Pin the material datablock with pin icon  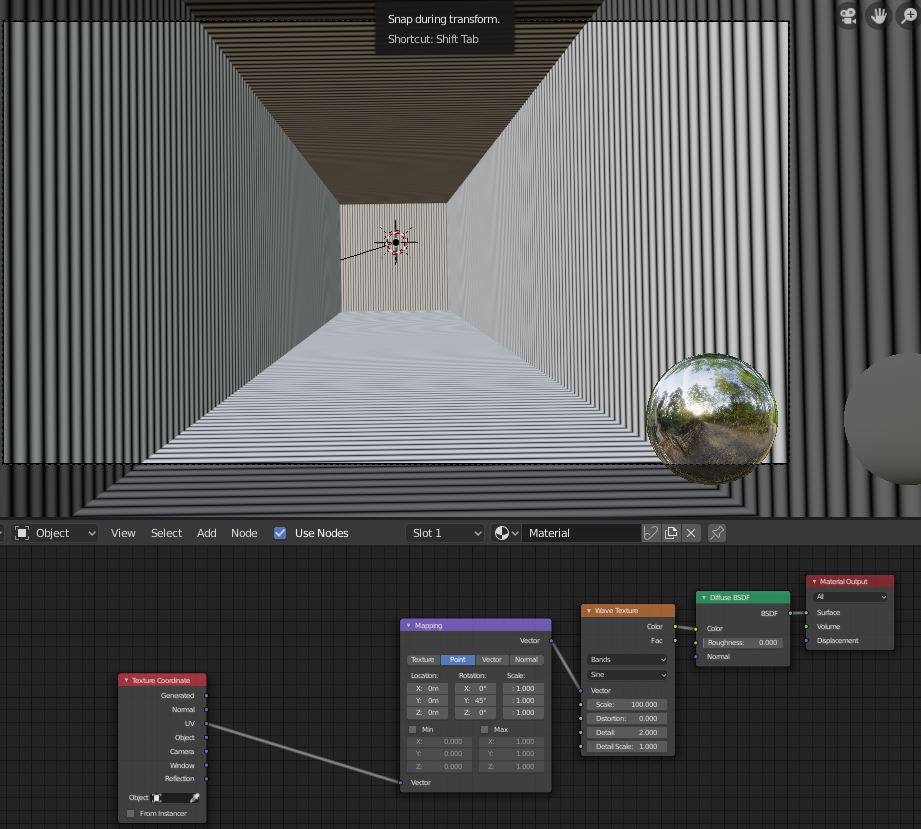click(x=716, y=532)
